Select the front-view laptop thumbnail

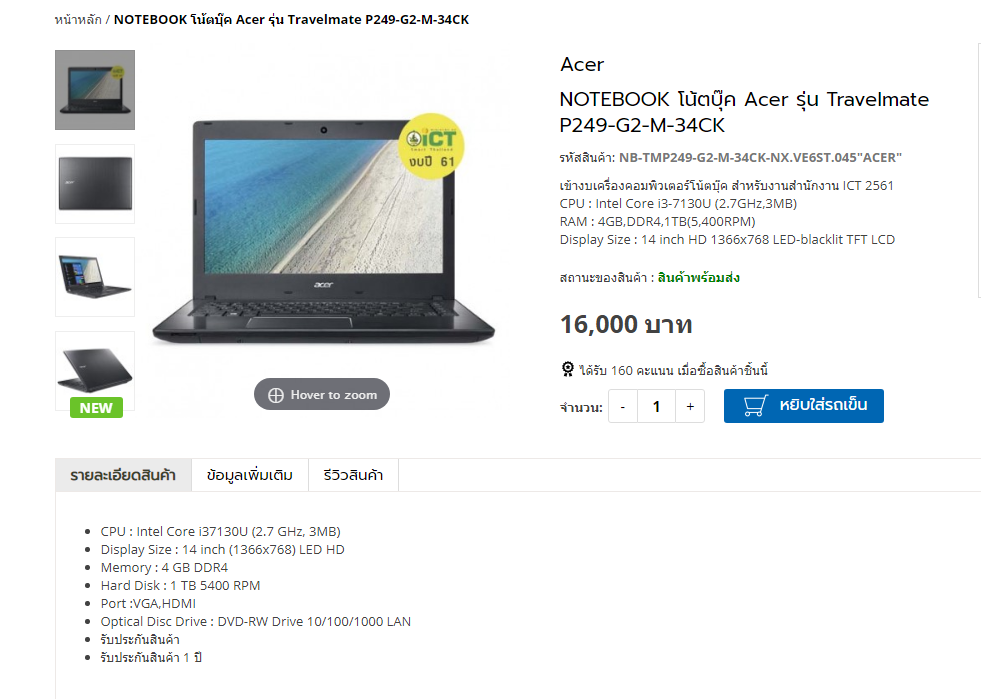pyautogui.click(x=95, y=90)
